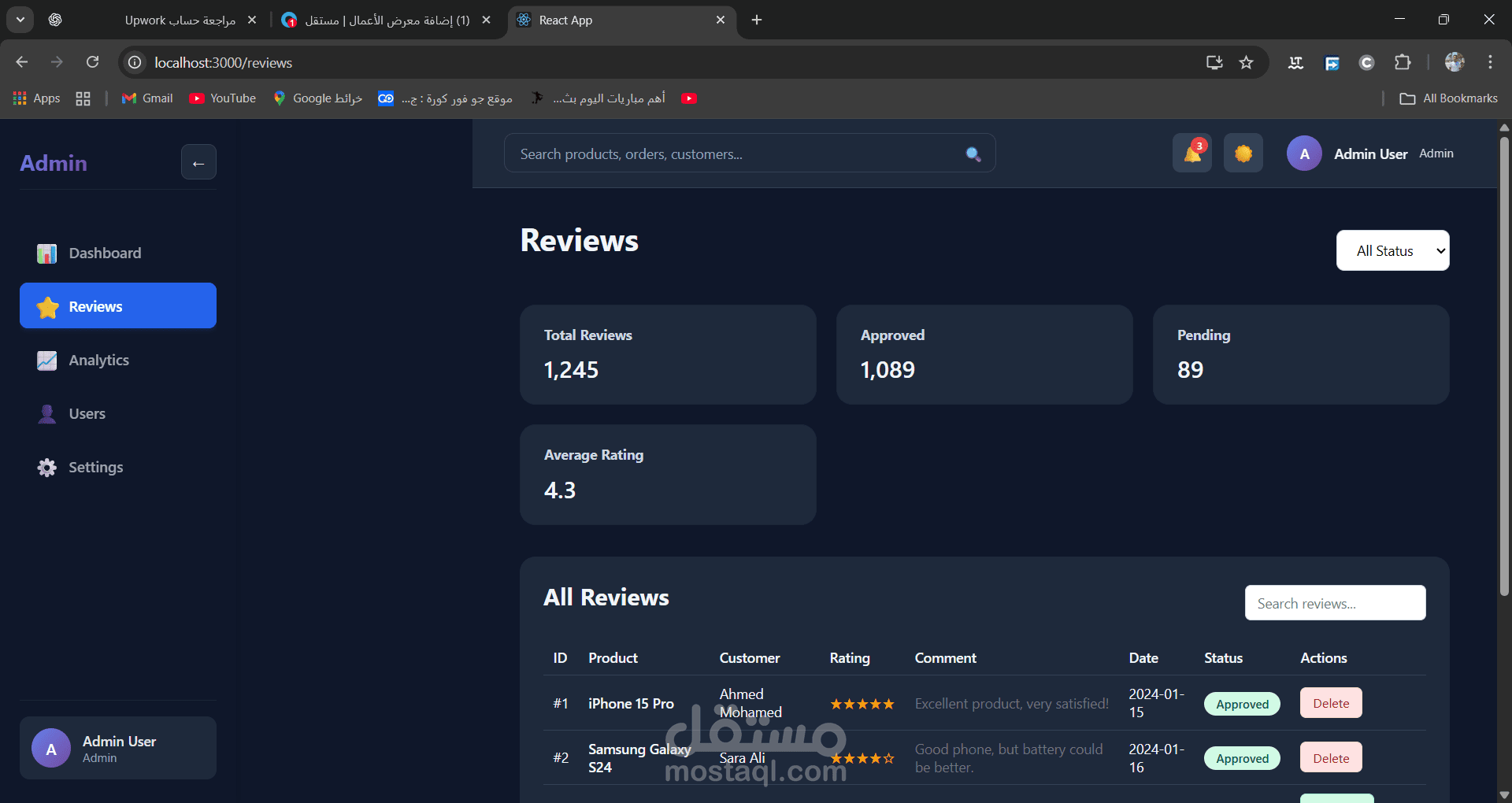This screenshot has width=1512, height=803.
Task: Click the iPhone 15 Pro star rating
Action: pyautogui.click(x=862, y=704)
